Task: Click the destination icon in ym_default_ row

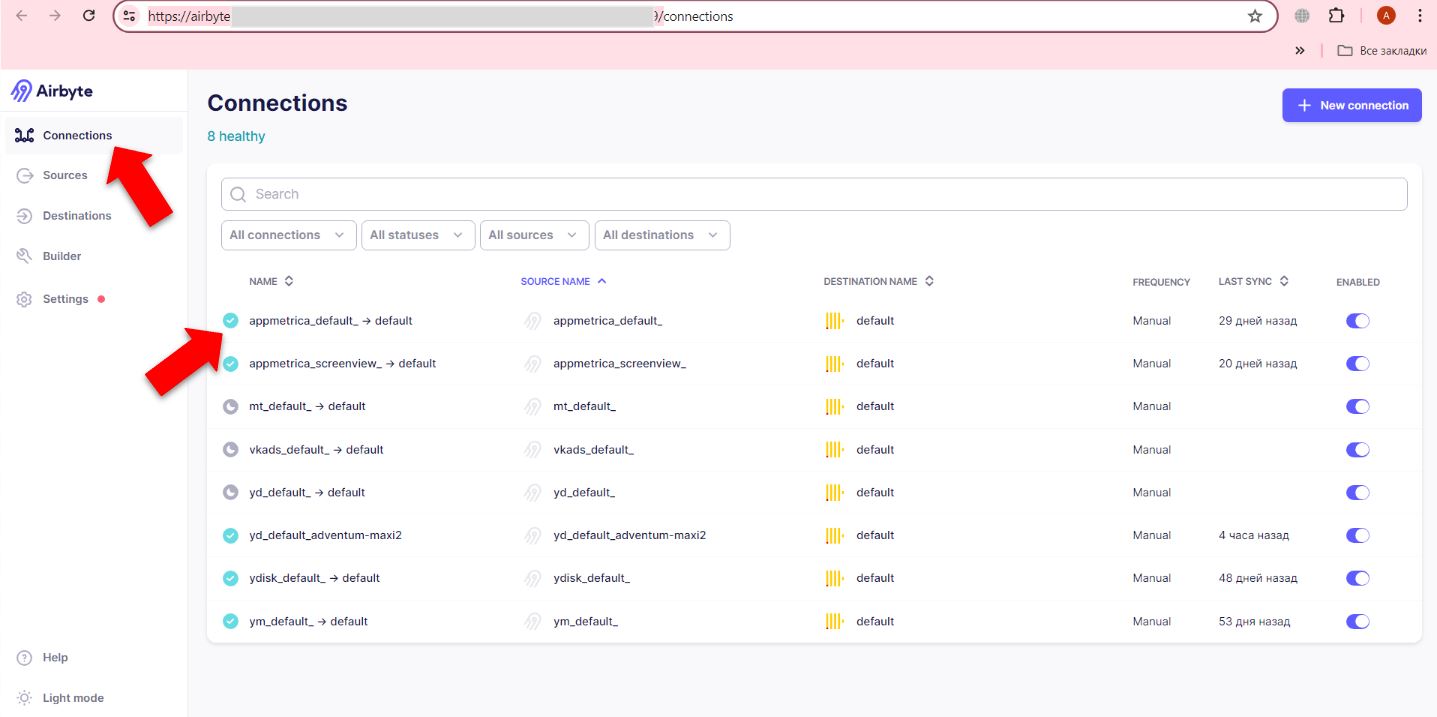Action: pos(834,622)
